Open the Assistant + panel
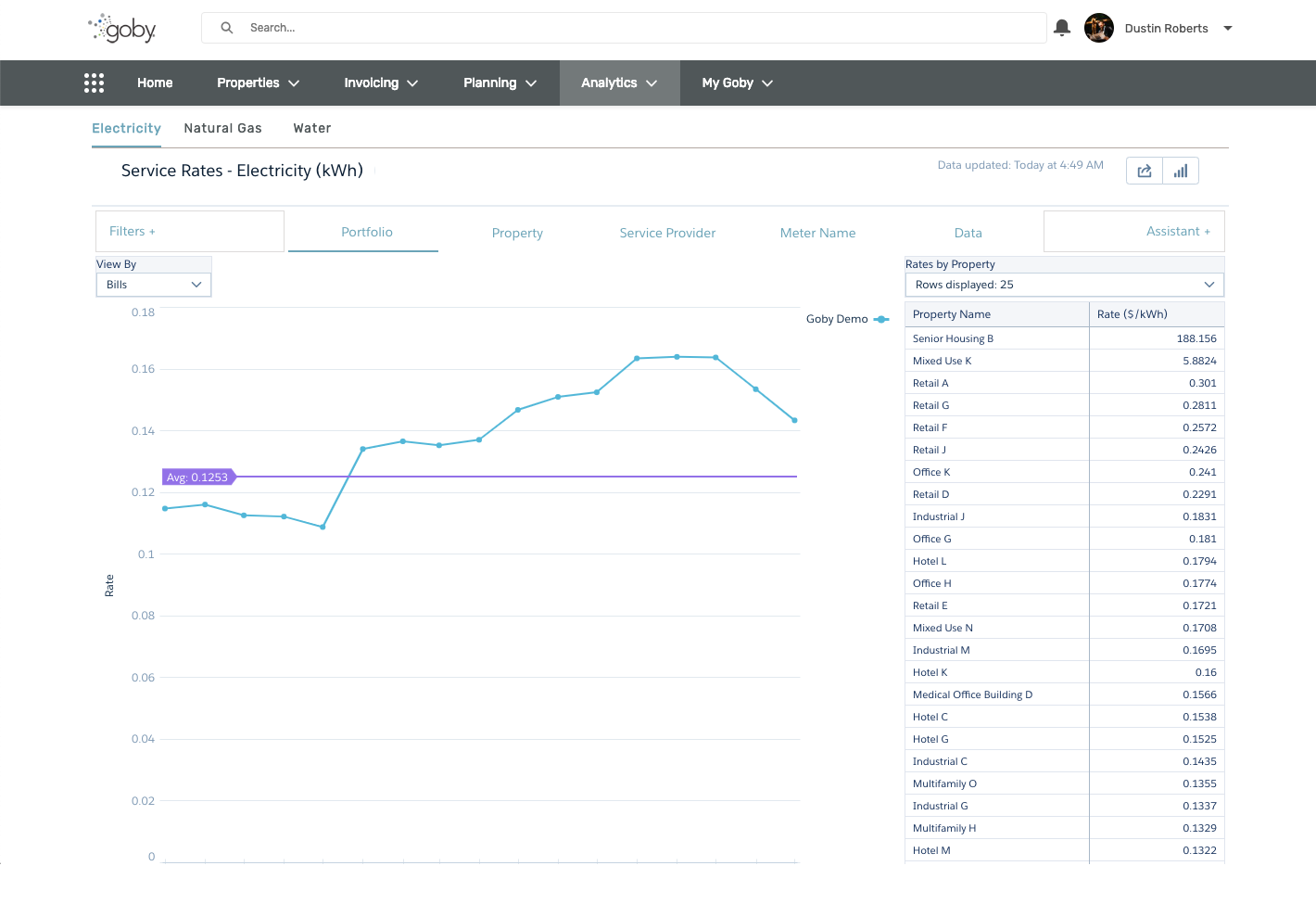Screen dimensions: 1316x904 click(x=1177, y=232)
